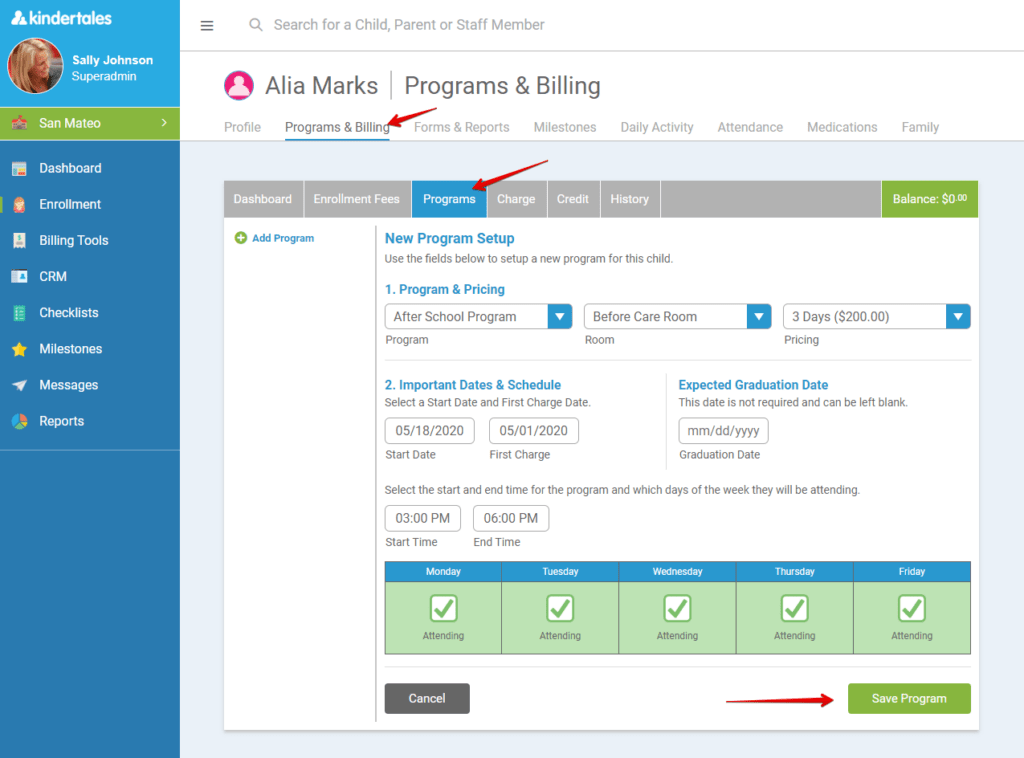Screen dimensions: 1024x758
Task: Open Reports from the sidebar
Action: [62, 420]
